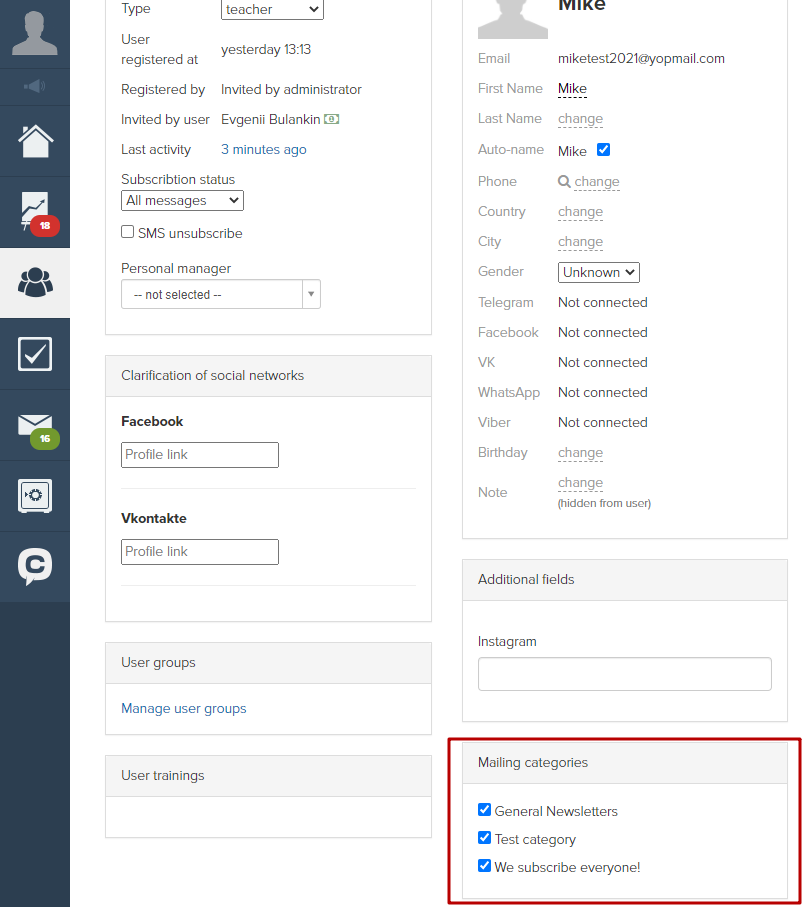Click the Telegram Not connected status
The width and height of the screenshot is (812, 907).
[602, 303]
